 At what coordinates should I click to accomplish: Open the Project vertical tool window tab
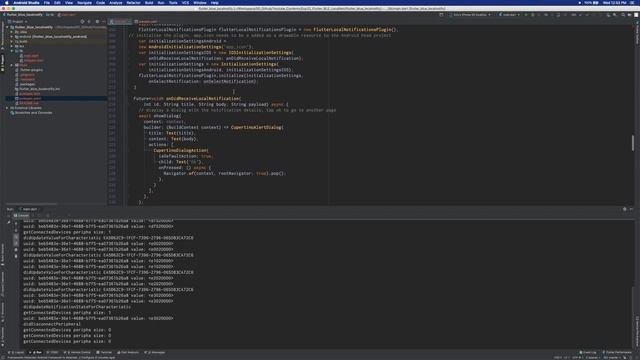pos(2,62)
